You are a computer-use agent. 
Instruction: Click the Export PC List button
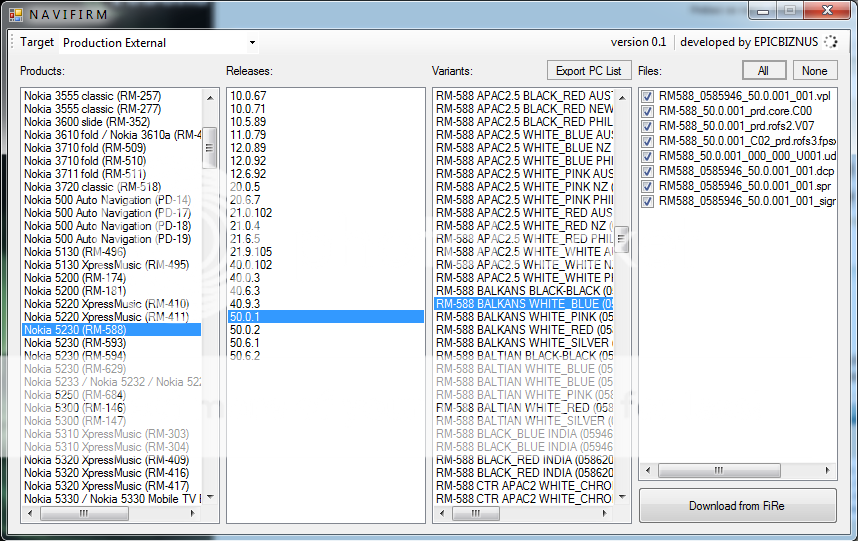click(589, 71)
